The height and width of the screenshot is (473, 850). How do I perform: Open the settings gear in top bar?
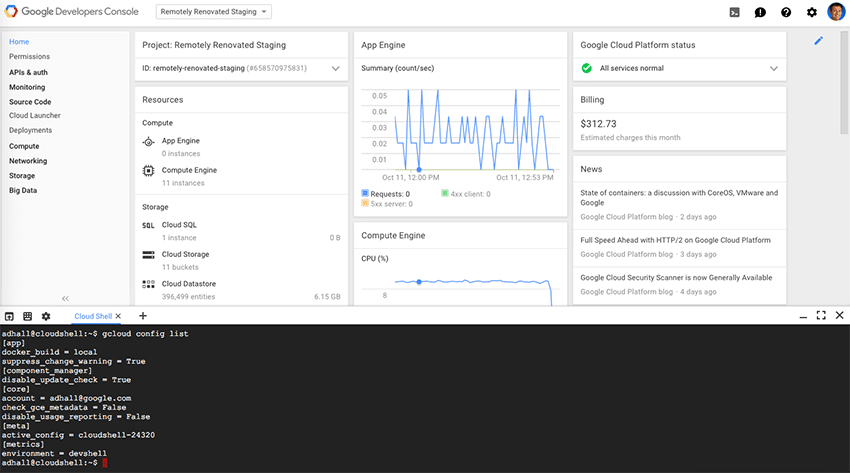click(x=812, y=12)
